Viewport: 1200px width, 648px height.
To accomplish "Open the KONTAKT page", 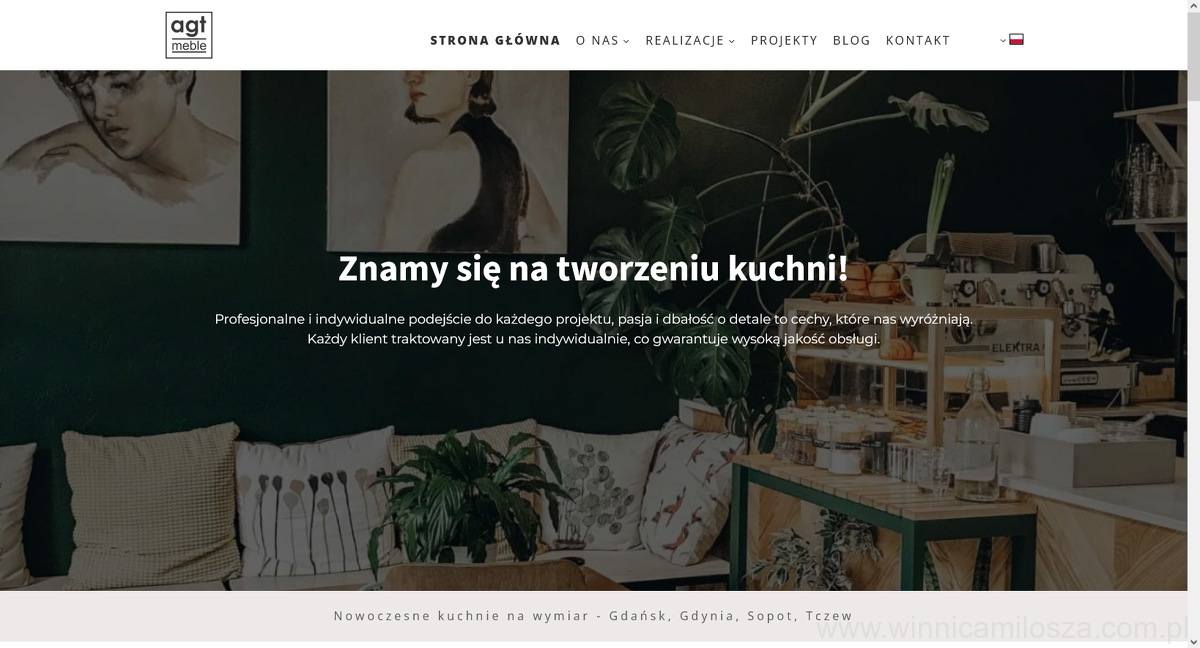I will pyautogui.click(x=918, y=41).
